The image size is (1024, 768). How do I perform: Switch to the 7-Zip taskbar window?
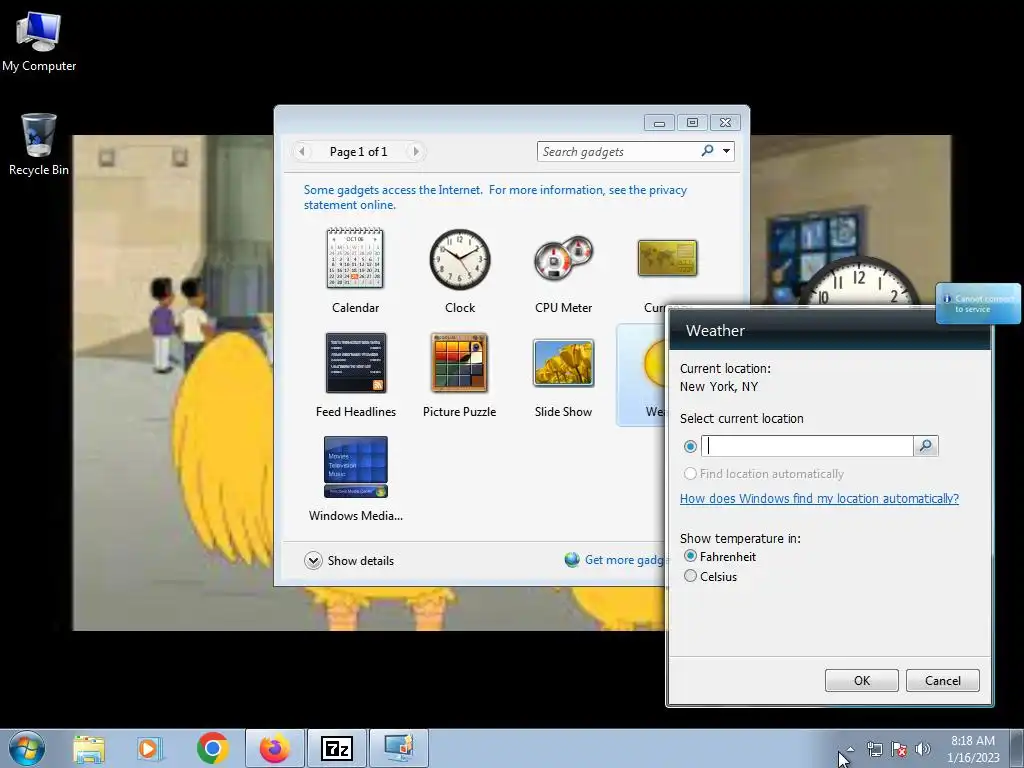tap(337, 748)
